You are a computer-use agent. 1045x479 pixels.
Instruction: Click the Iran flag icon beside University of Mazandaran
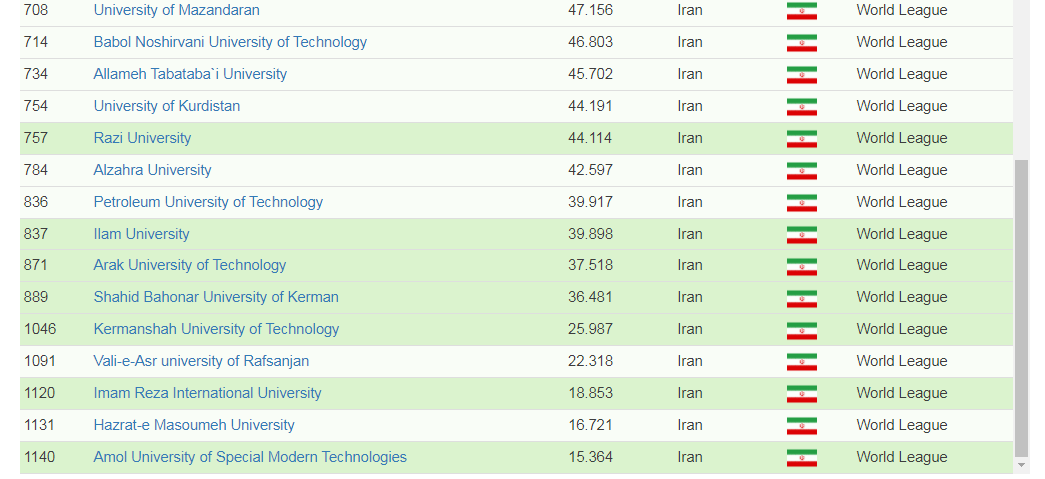[801, 11]
